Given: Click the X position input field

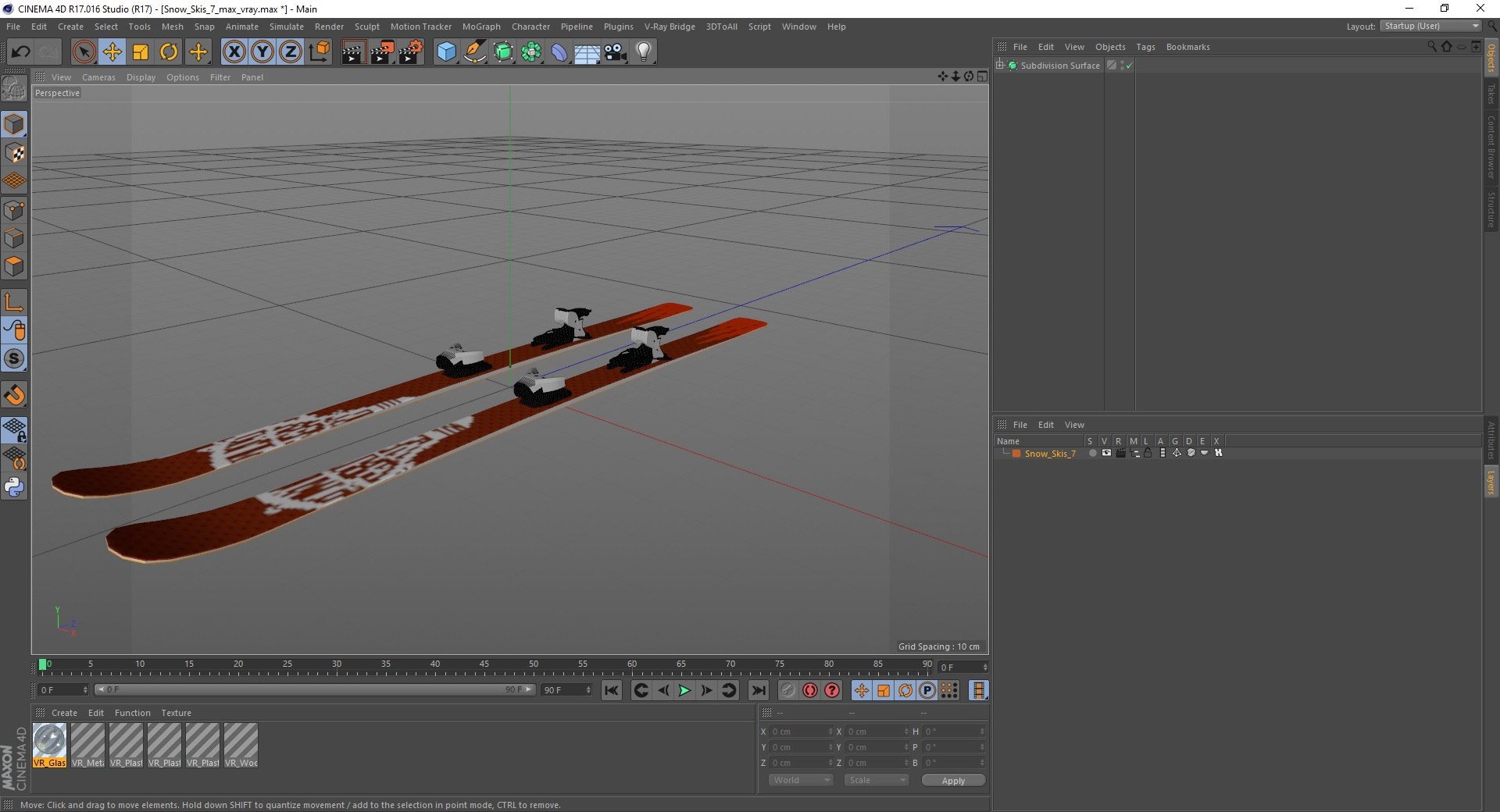Looking at the screenshot, I should pos(800,732).
